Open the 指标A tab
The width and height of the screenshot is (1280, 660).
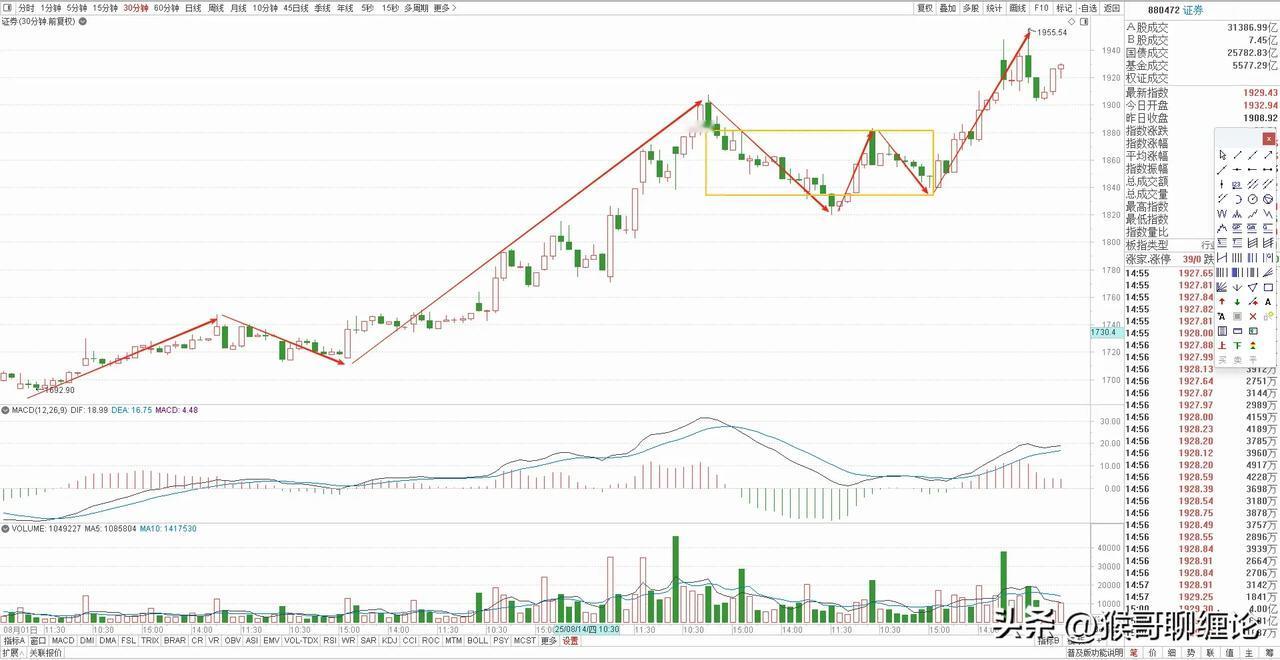14,640
